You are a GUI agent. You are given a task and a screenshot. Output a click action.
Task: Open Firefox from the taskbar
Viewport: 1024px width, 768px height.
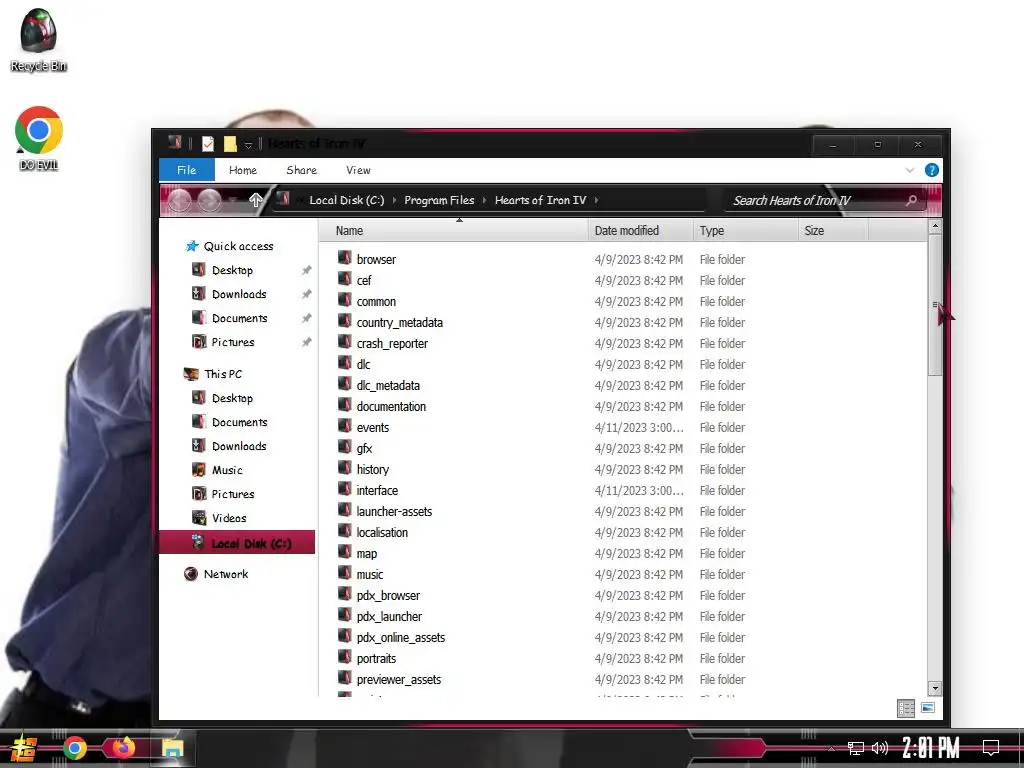pos(123,748)
